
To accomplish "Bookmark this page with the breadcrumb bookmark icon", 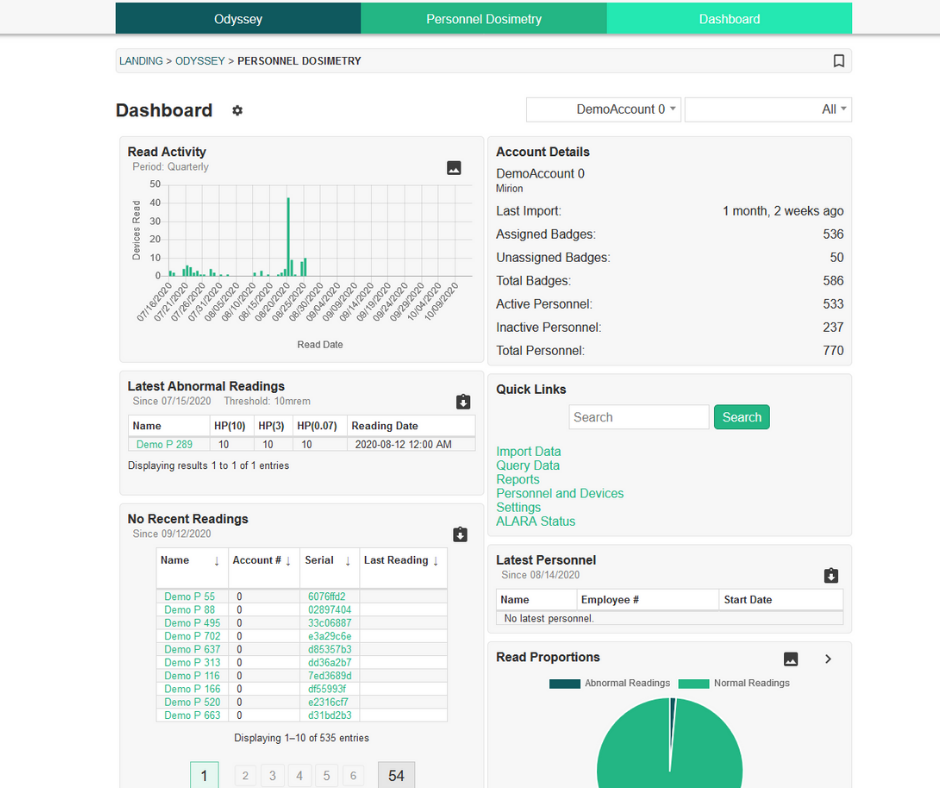I will coord(839,61).
